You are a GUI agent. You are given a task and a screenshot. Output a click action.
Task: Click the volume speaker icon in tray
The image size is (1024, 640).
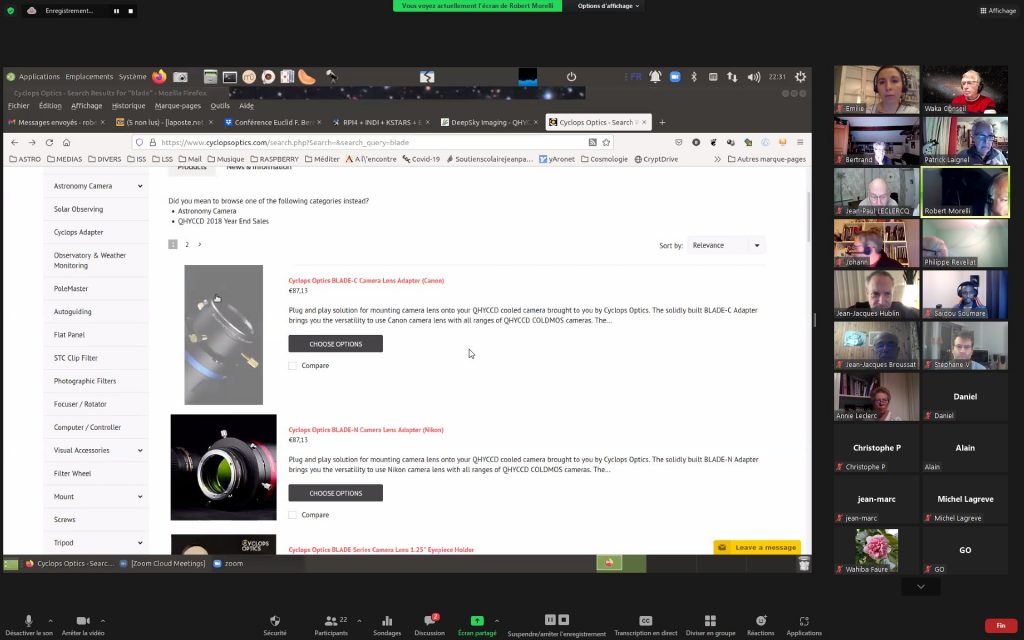[754, 77]
